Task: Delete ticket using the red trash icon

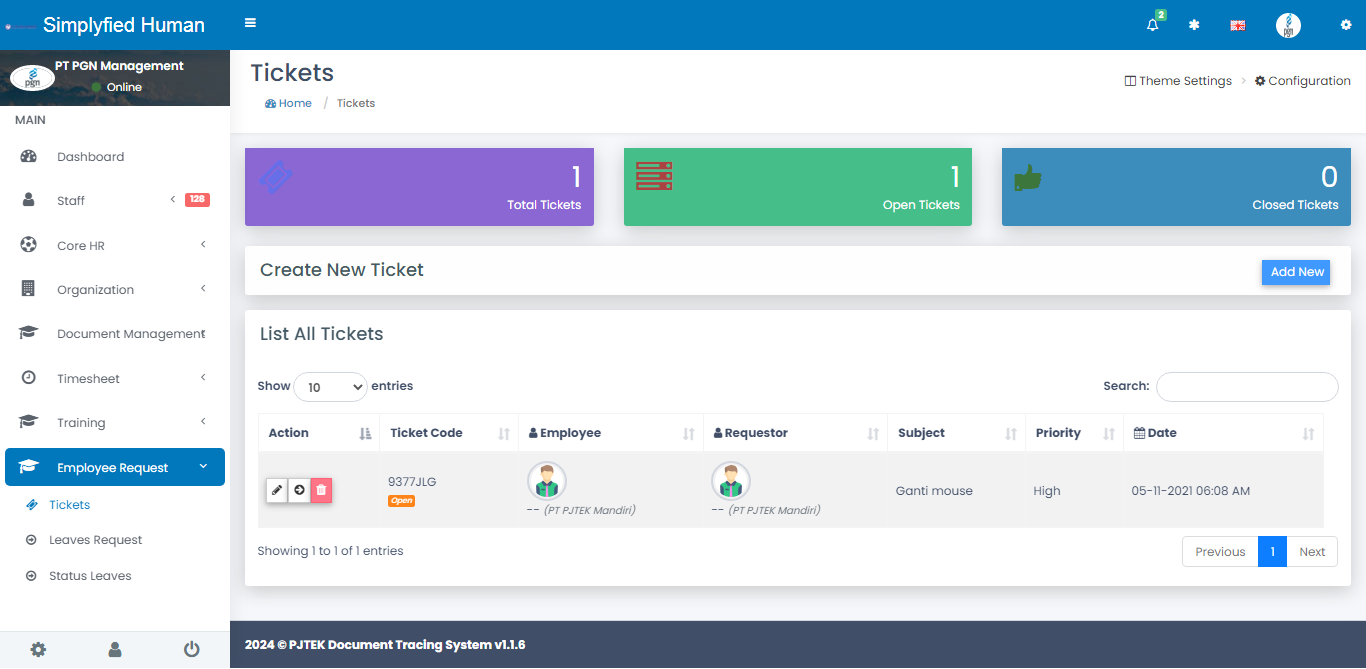Action: coord(321,490)
